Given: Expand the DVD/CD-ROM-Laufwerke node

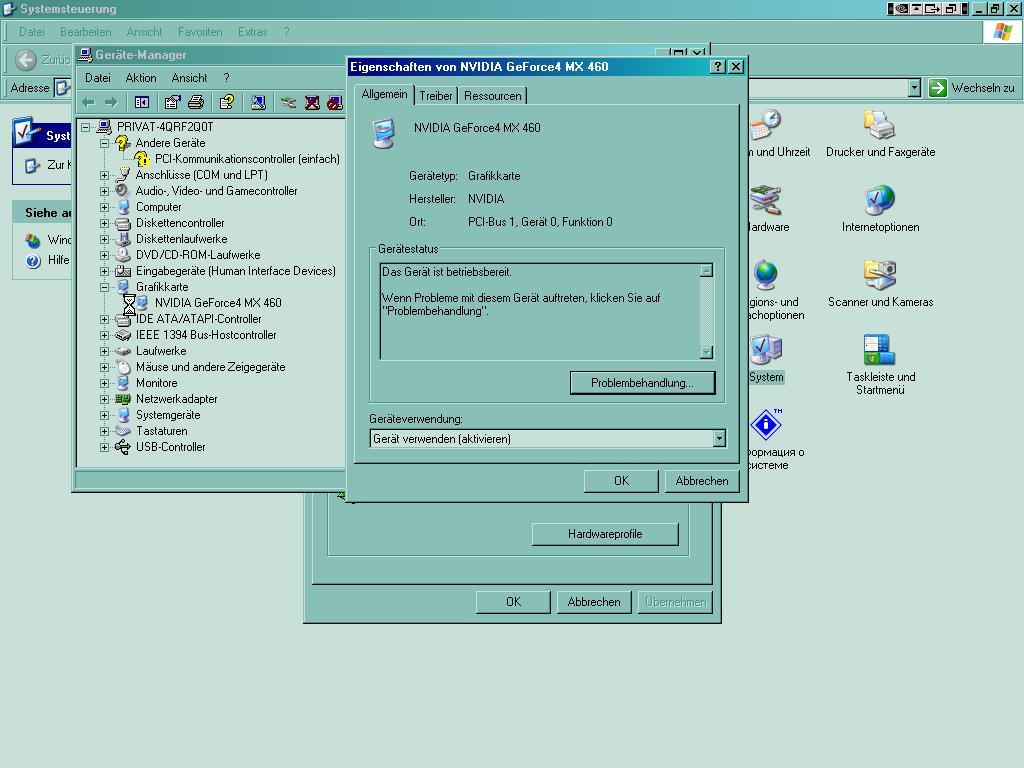Looking at the screenshot, I should point(104,255).
